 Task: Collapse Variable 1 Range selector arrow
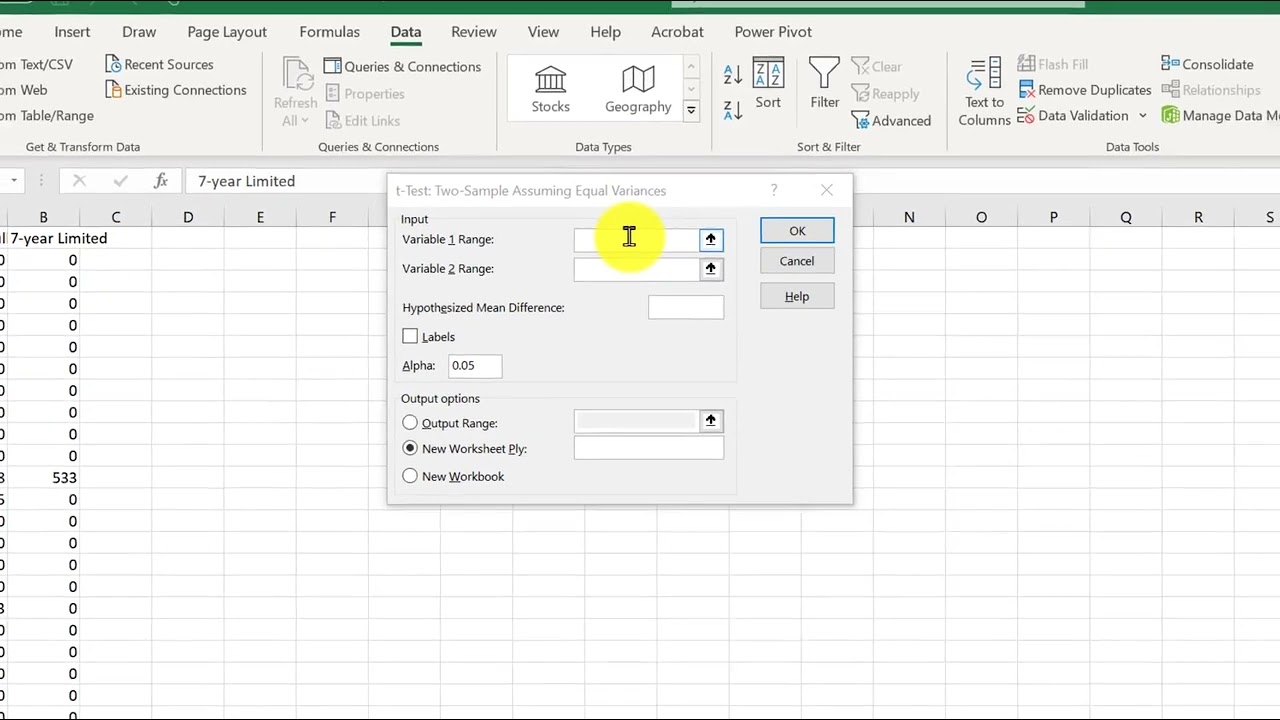(710, 240)
